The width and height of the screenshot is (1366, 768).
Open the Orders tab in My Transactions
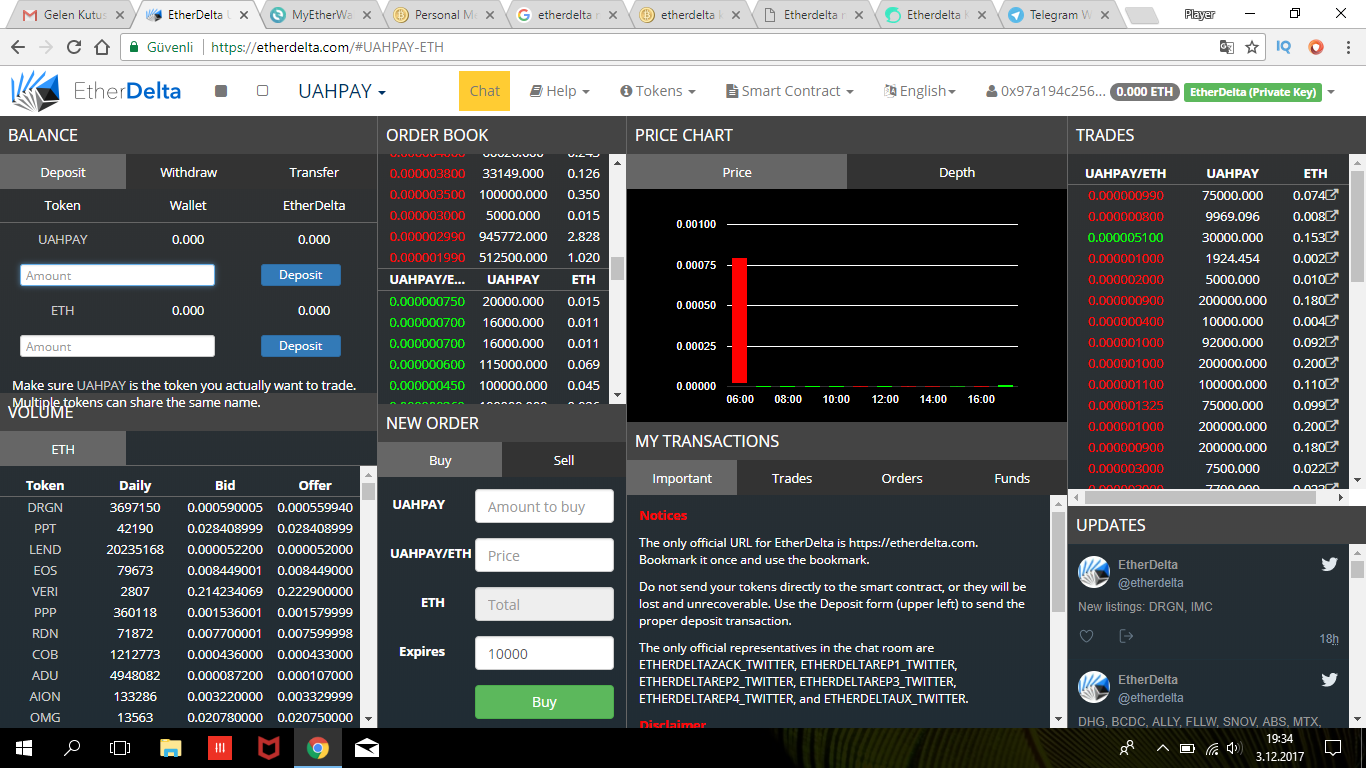pyautogui.click(x=902, y=478)
